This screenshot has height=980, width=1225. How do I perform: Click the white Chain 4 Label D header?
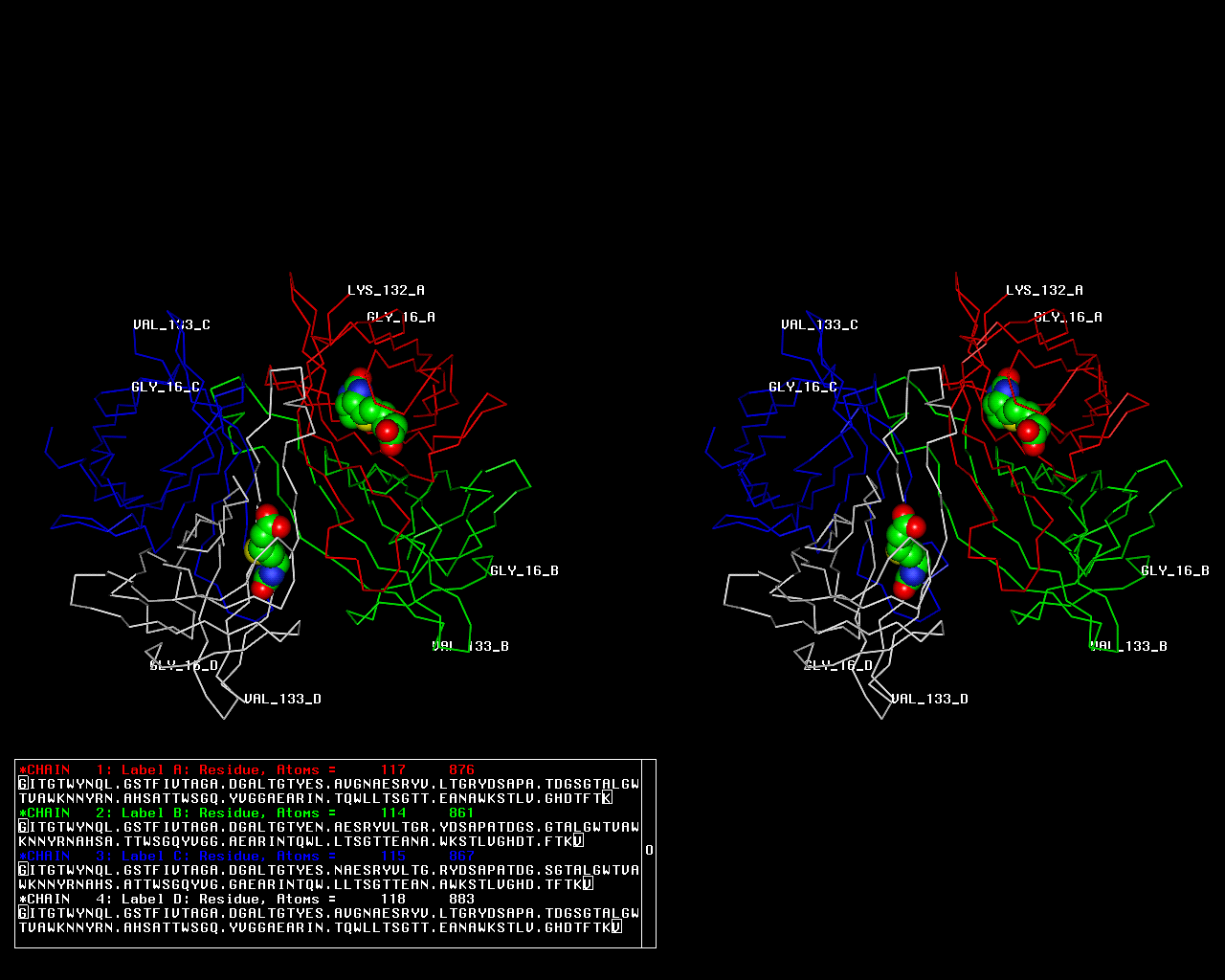click(x=247, y=899)
